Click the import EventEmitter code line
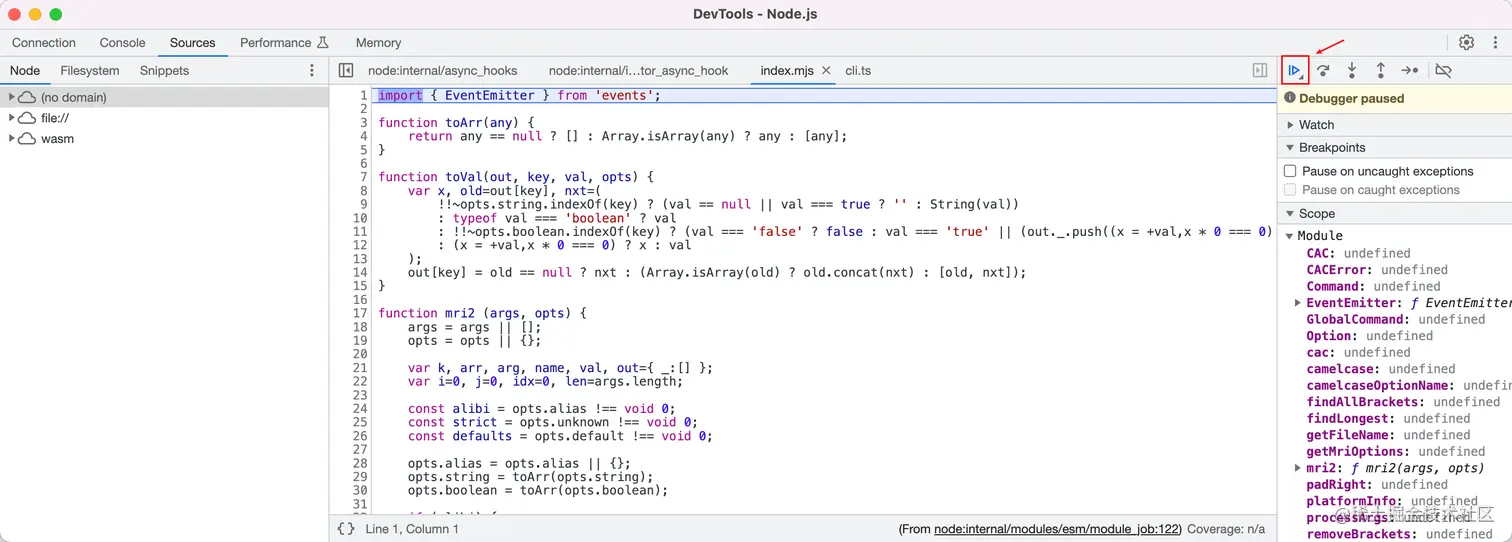The width and height of the screenshot is (1512, 542). [x=520, y=95]
